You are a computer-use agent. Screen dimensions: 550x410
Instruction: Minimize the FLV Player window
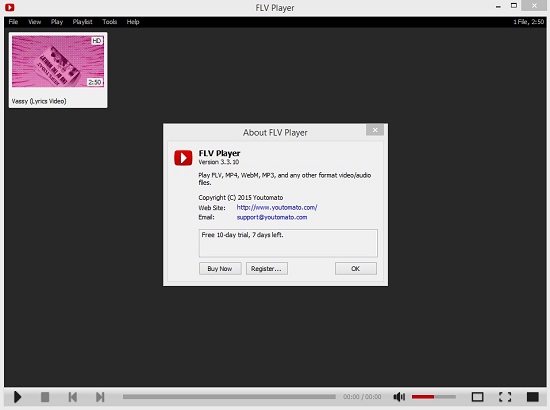pos(498,6)
